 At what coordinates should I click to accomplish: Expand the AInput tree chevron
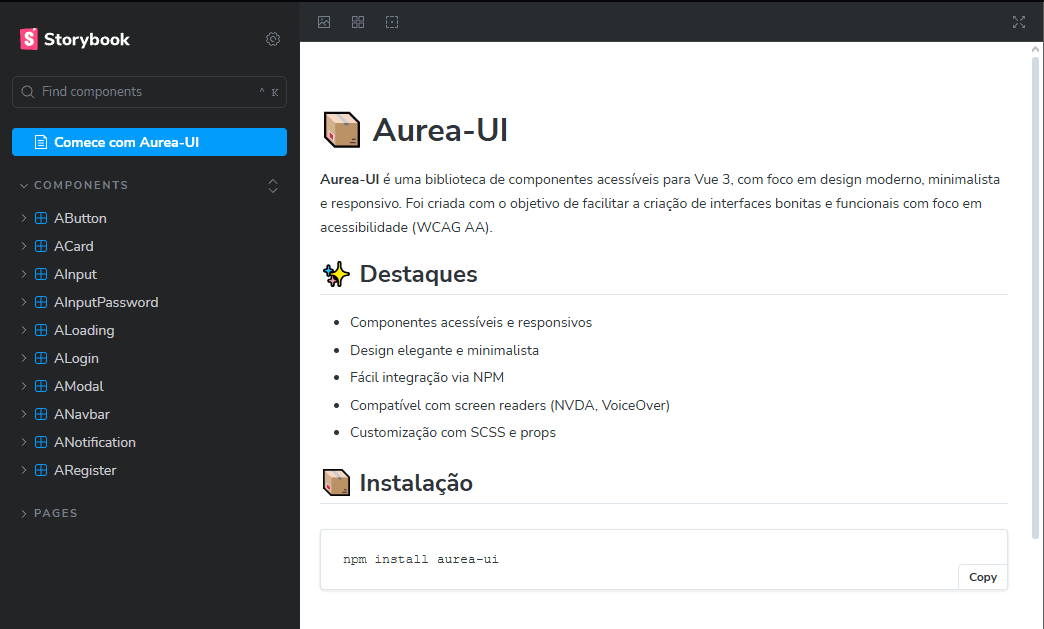24,274
